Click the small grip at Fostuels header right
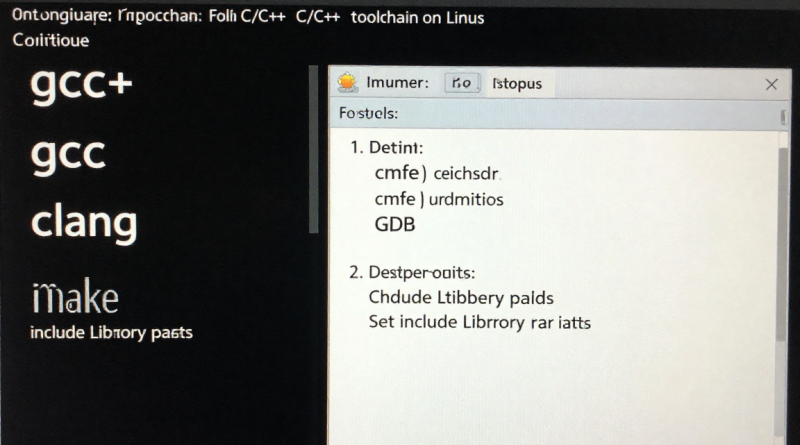Screen dimensions: 800x445 [x=783, y=117]
